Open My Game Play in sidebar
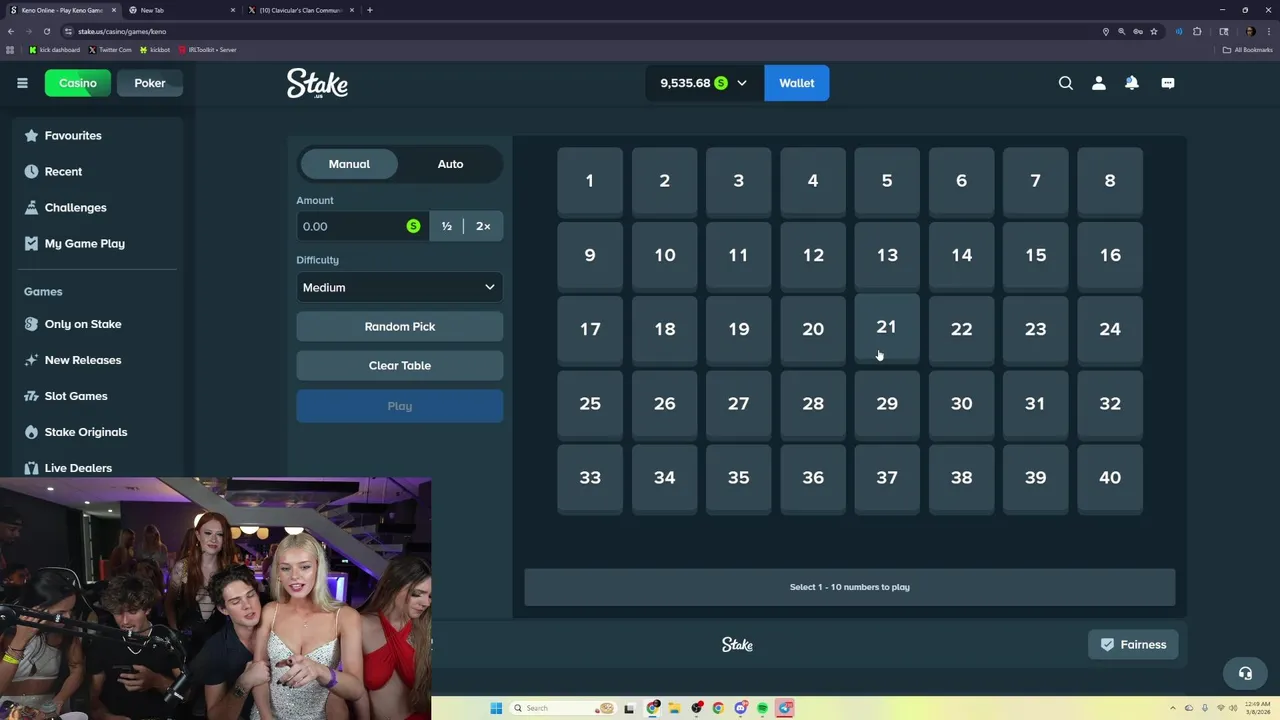1280x720 pixels. (x=98, y=243)
